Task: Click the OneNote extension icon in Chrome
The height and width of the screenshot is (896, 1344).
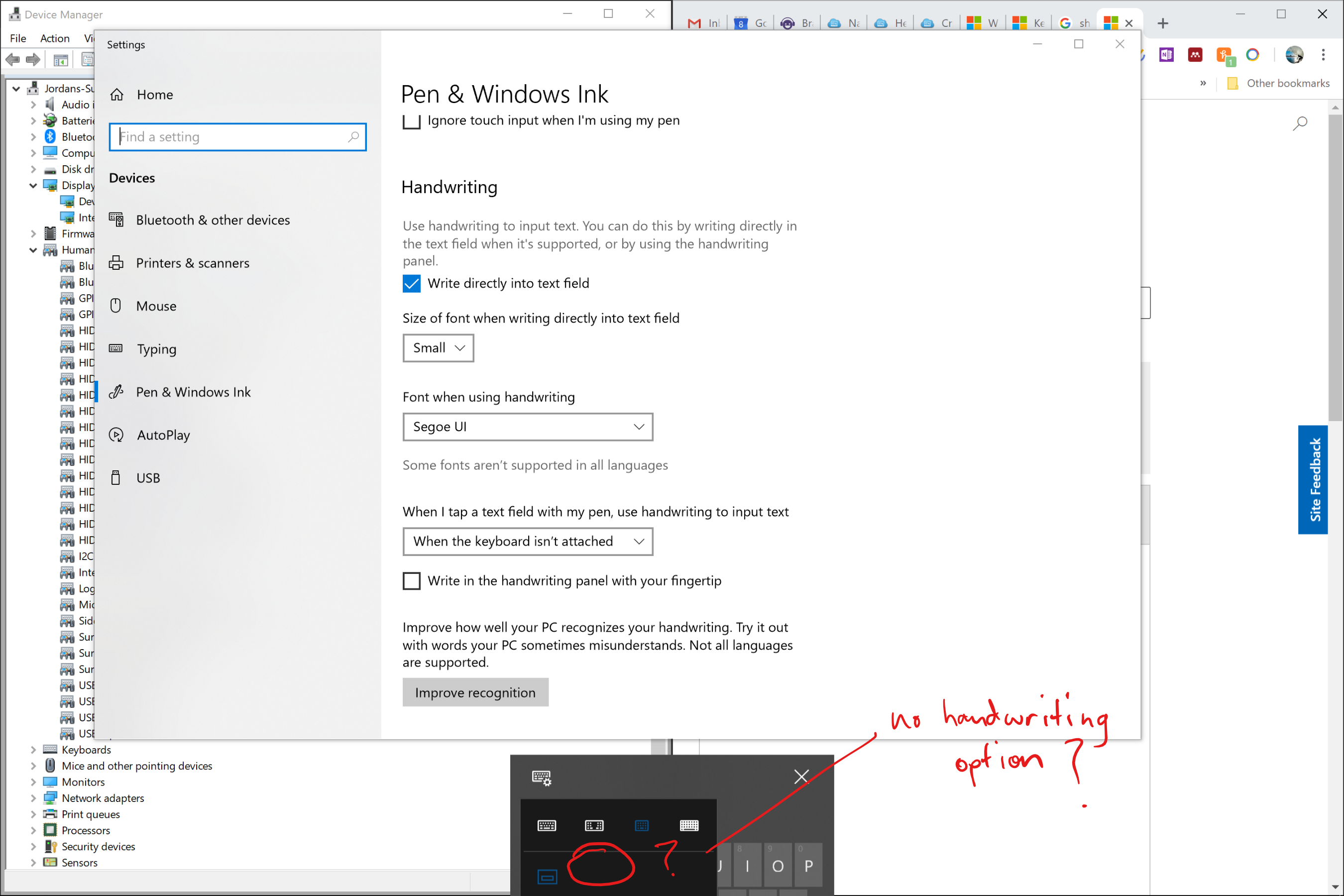Action: (1166, 55)
